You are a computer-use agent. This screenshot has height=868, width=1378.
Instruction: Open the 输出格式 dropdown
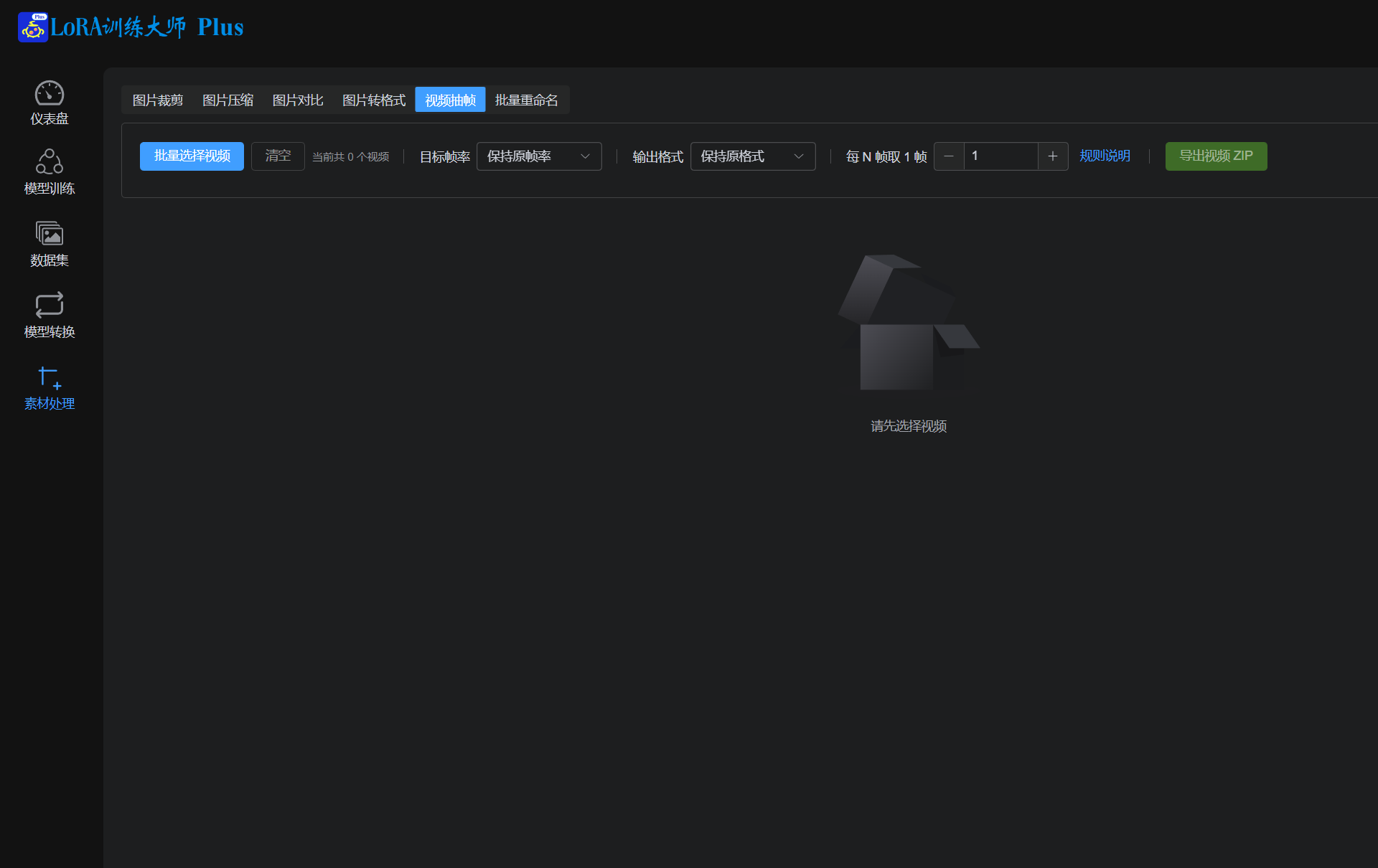click(753, 156)
